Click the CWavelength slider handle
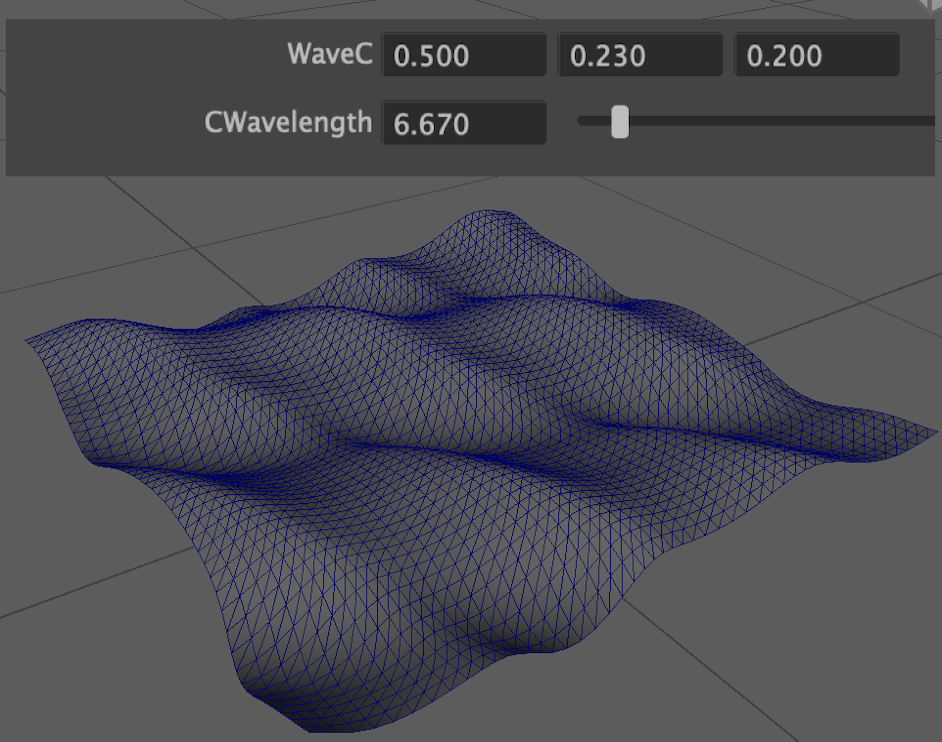The image size is (942, 742). pos(620,122)
